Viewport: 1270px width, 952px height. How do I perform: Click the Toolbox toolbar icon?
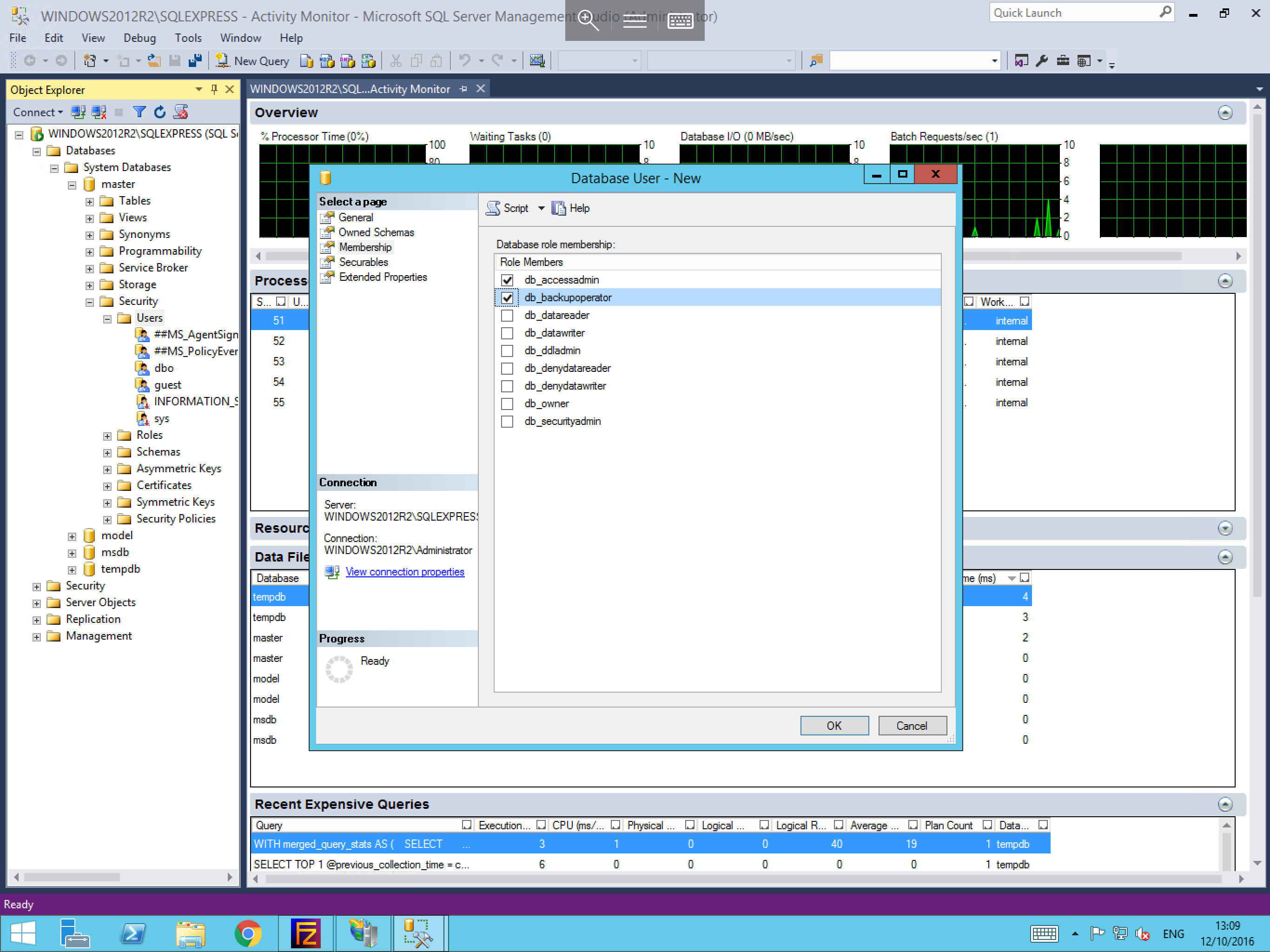[1063, 61]
